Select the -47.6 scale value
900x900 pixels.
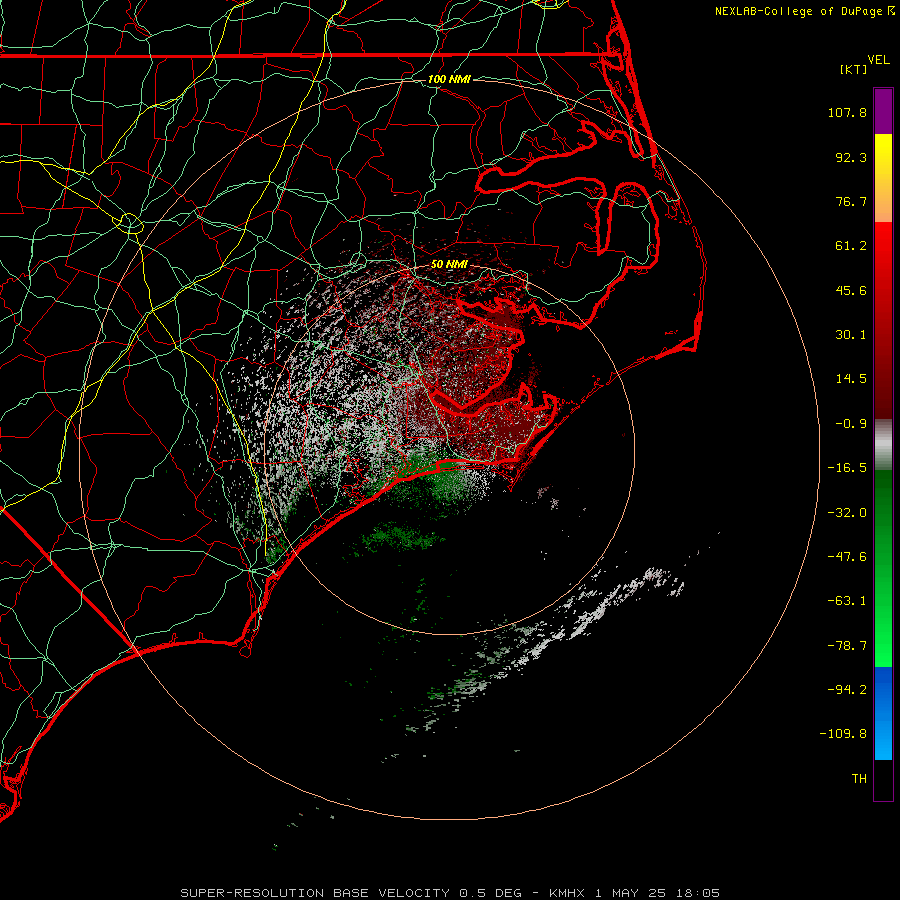847,557
